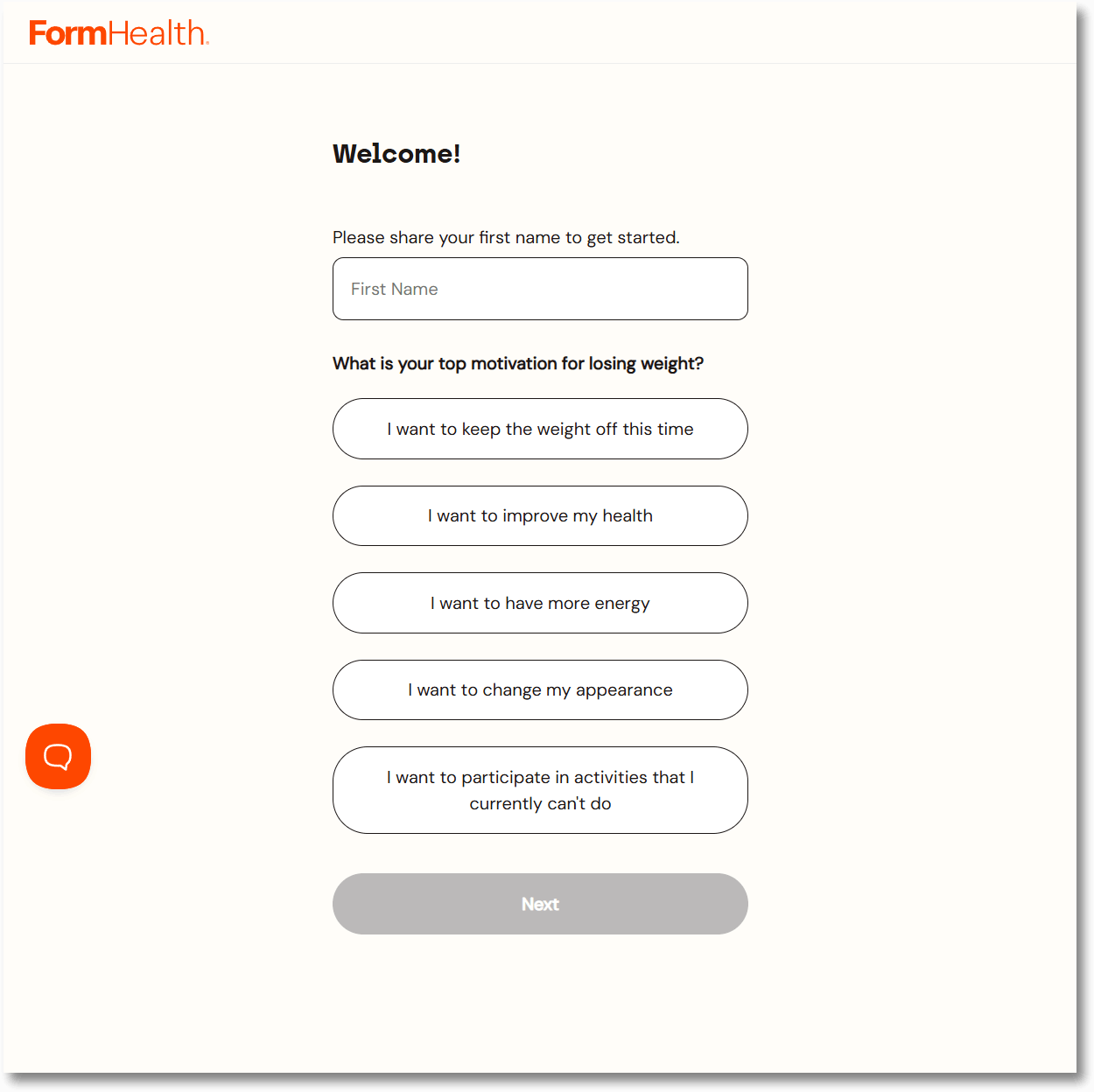
Task: Click the first name prompt text
Action: [506, 237]
